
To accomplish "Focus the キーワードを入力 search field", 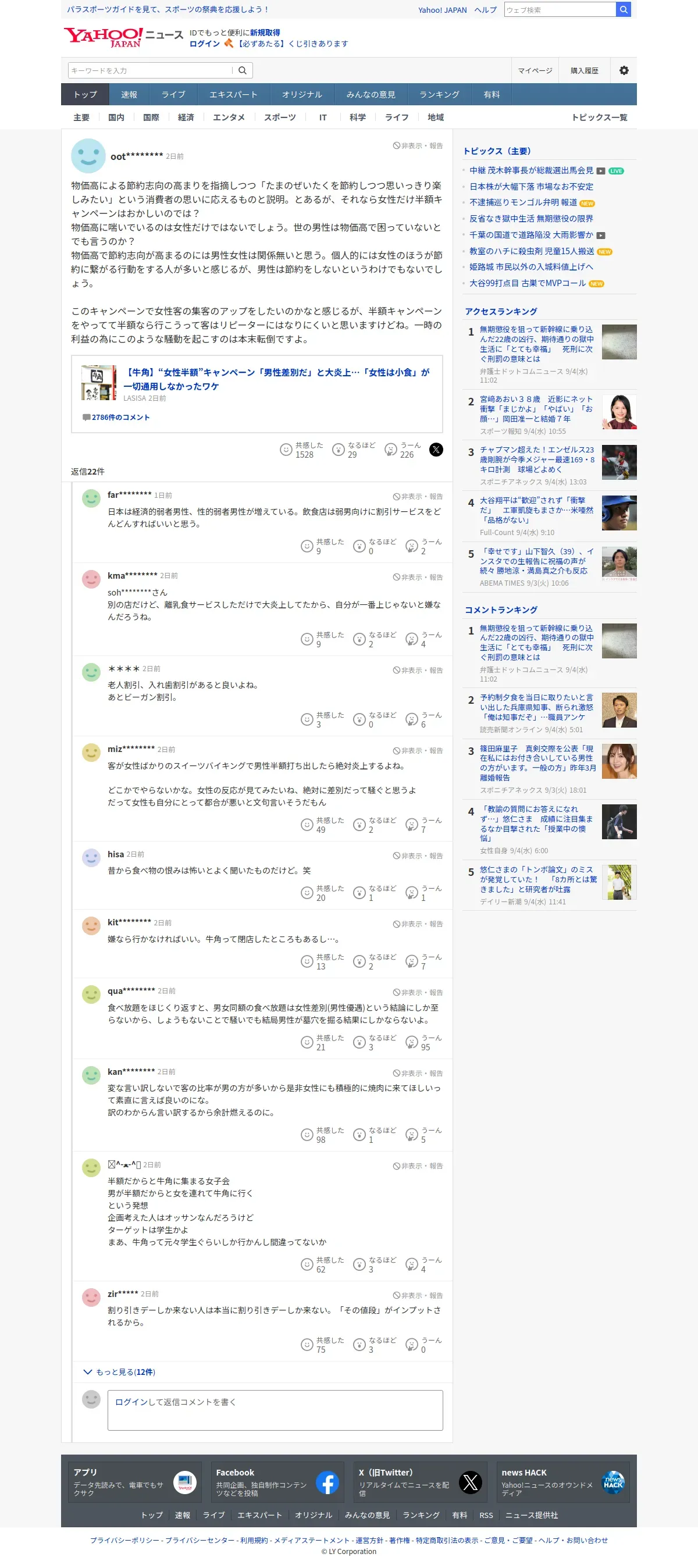I will tap(150, 70).
